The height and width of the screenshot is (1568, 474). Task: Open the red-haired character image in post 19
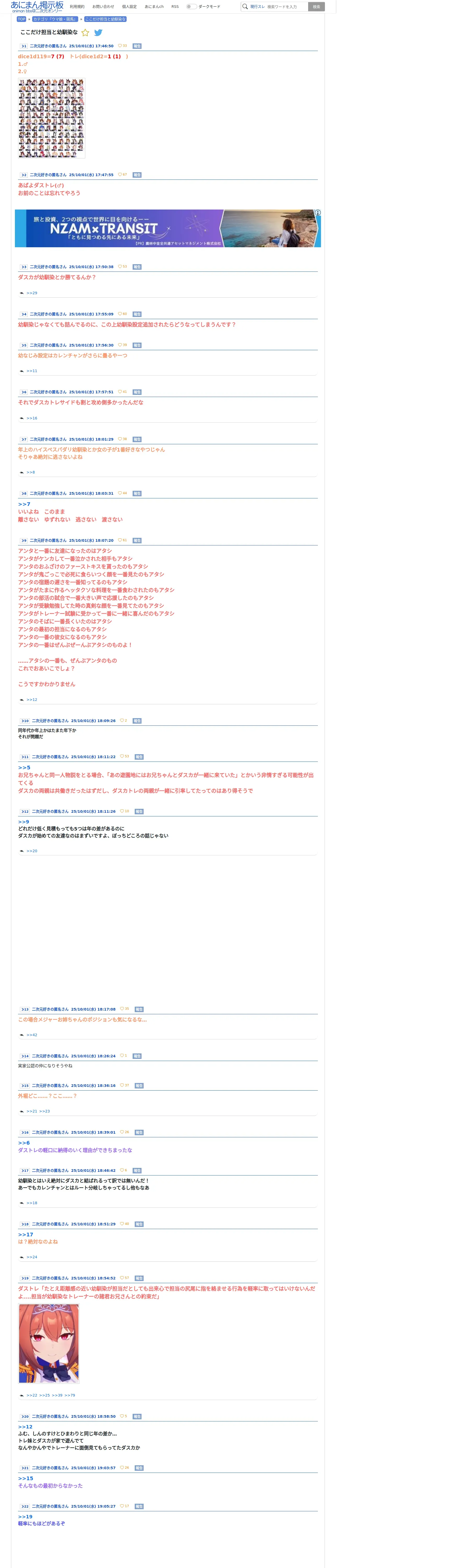(x=49, y=1344)
